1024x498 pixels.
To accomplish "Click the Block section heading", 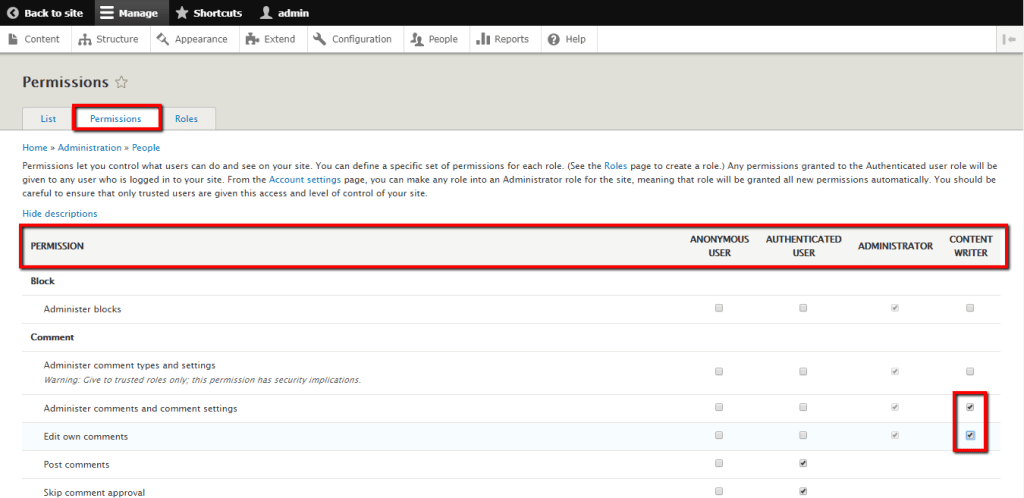I will 42,281.
